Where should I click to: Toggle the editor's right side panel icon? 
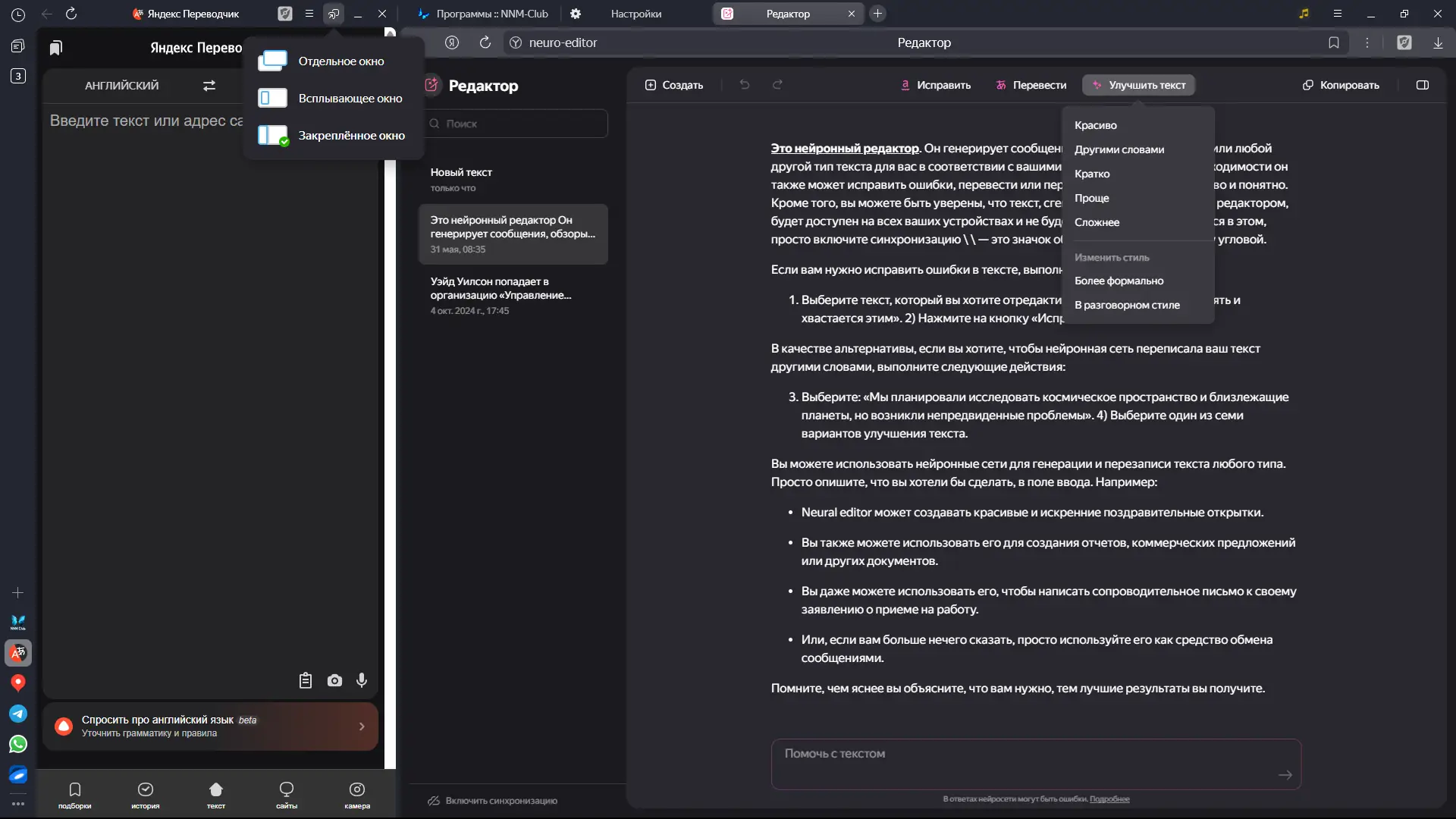(x=1423, y=85)
